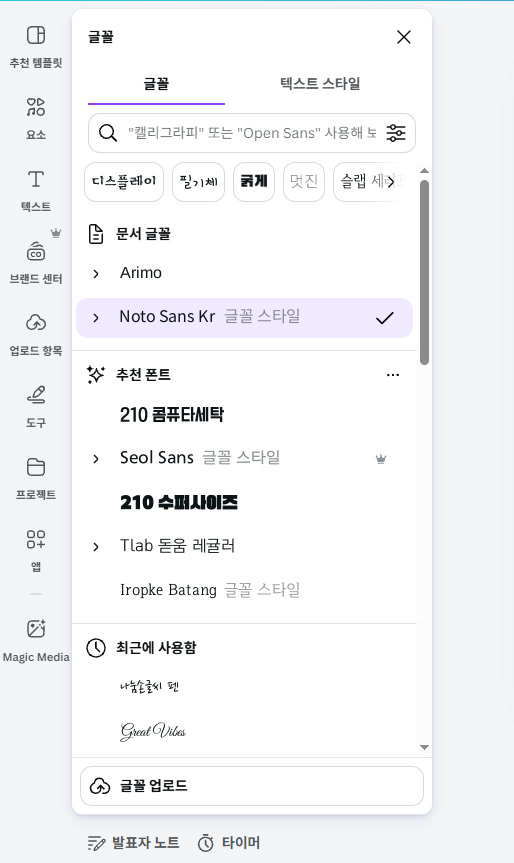
Task: Show more font category chips arrow
Action: click(391, 182)
